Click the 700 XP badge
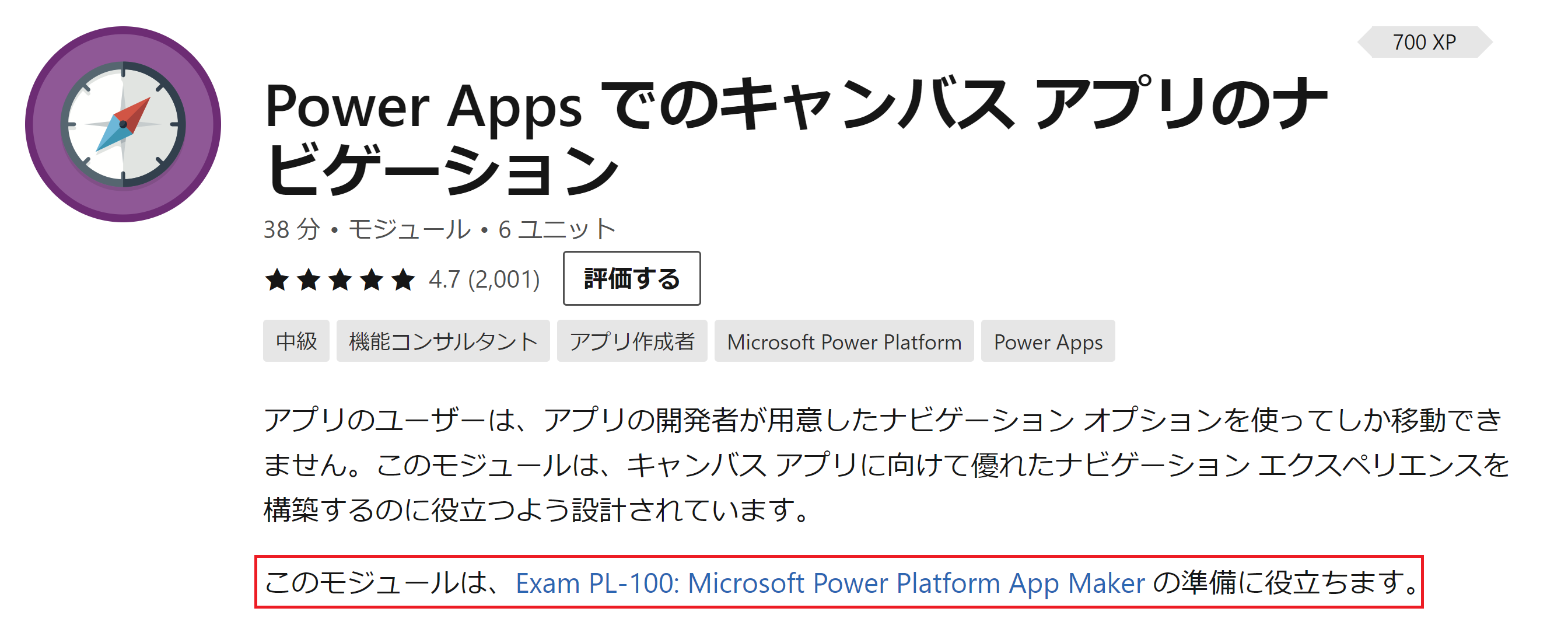 (x=1424, y=42)
